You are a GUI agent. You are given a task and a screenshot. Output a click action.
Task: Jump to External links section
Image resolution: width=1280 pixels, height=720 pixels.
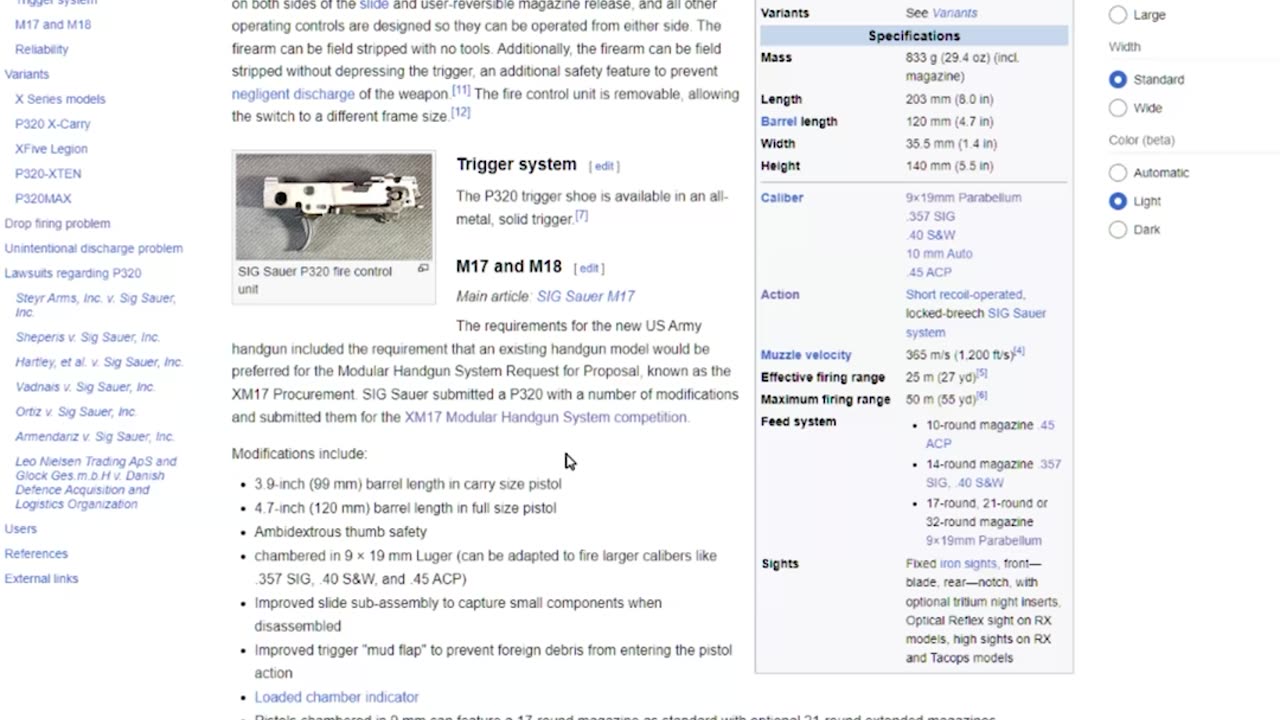point(41,579)
